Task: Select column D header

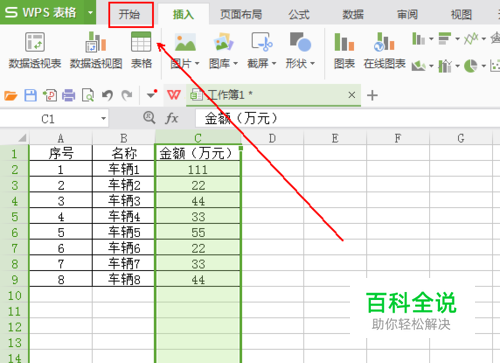Action: pyautogui.click(x=272, y=138)
